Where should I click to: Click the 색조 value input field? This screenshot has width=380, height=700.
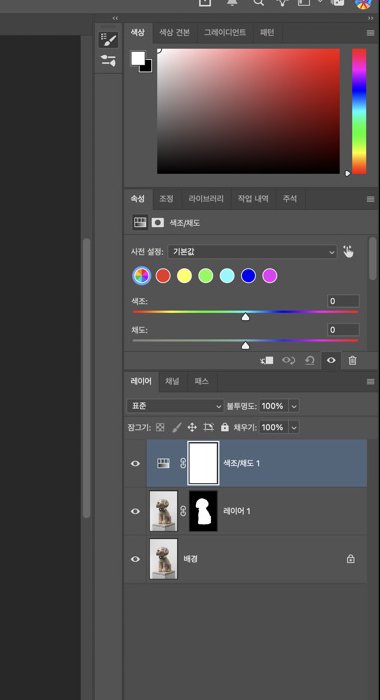point(343,301)
